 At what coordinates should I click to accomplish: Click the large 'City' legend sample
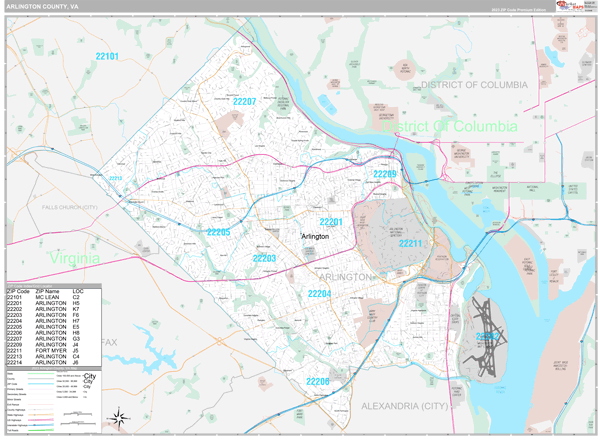[x=89, y=377]
